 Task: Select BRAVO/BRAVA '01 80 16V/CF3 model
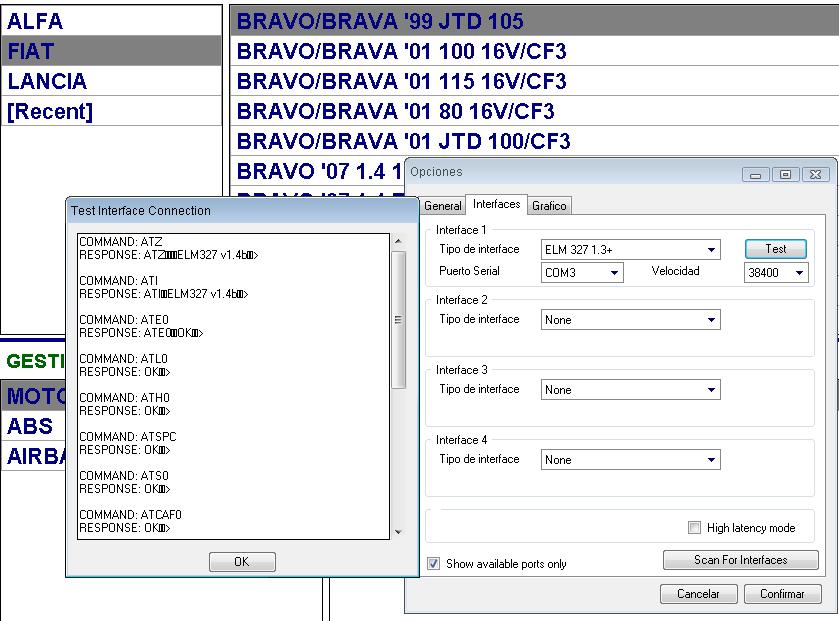534,111
